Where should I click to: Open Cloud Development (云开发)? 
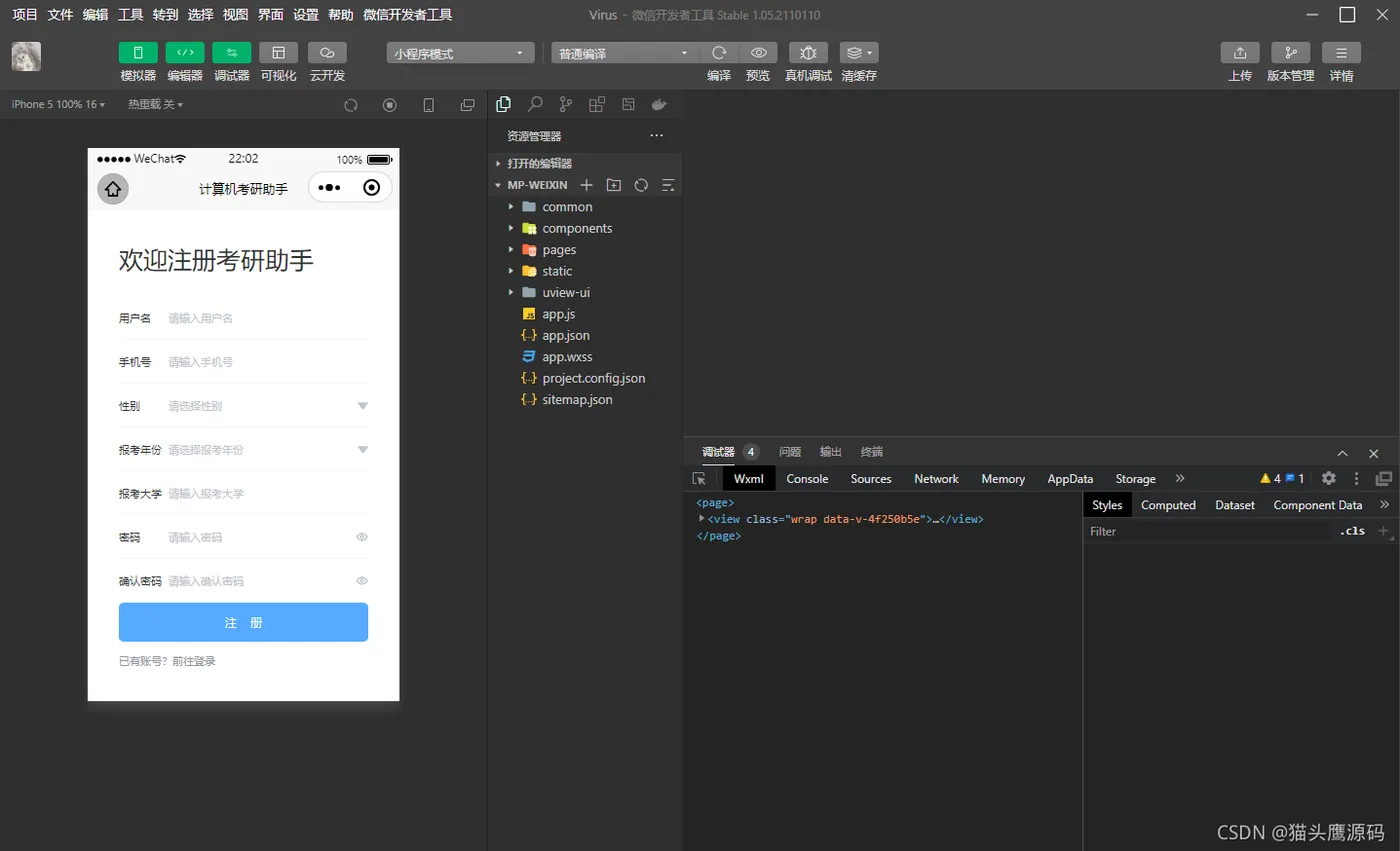point(327,53)
